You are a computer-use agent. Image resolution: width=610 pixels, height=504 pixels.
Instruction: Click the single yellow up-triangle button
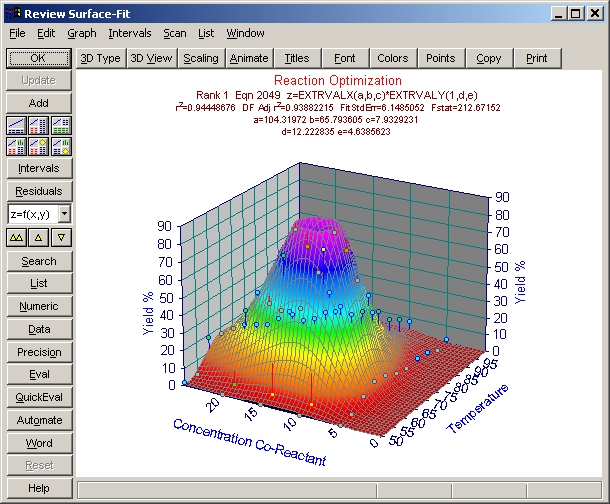click(39, 237)
